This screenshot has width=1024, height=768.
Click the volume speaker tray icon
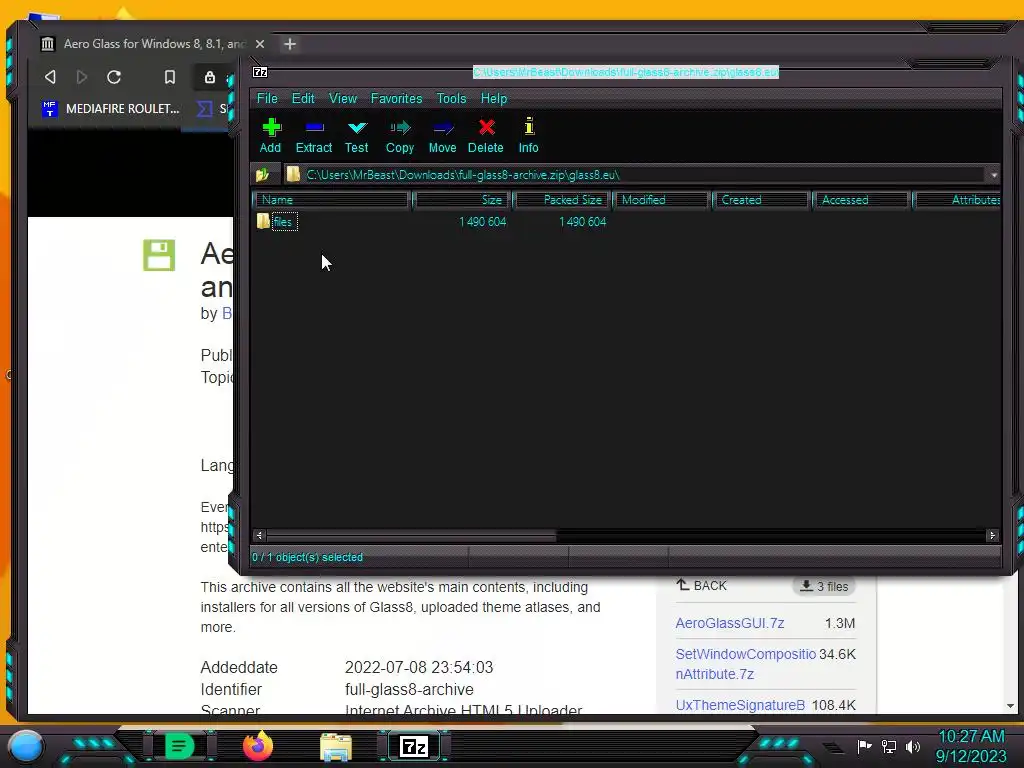913,746
